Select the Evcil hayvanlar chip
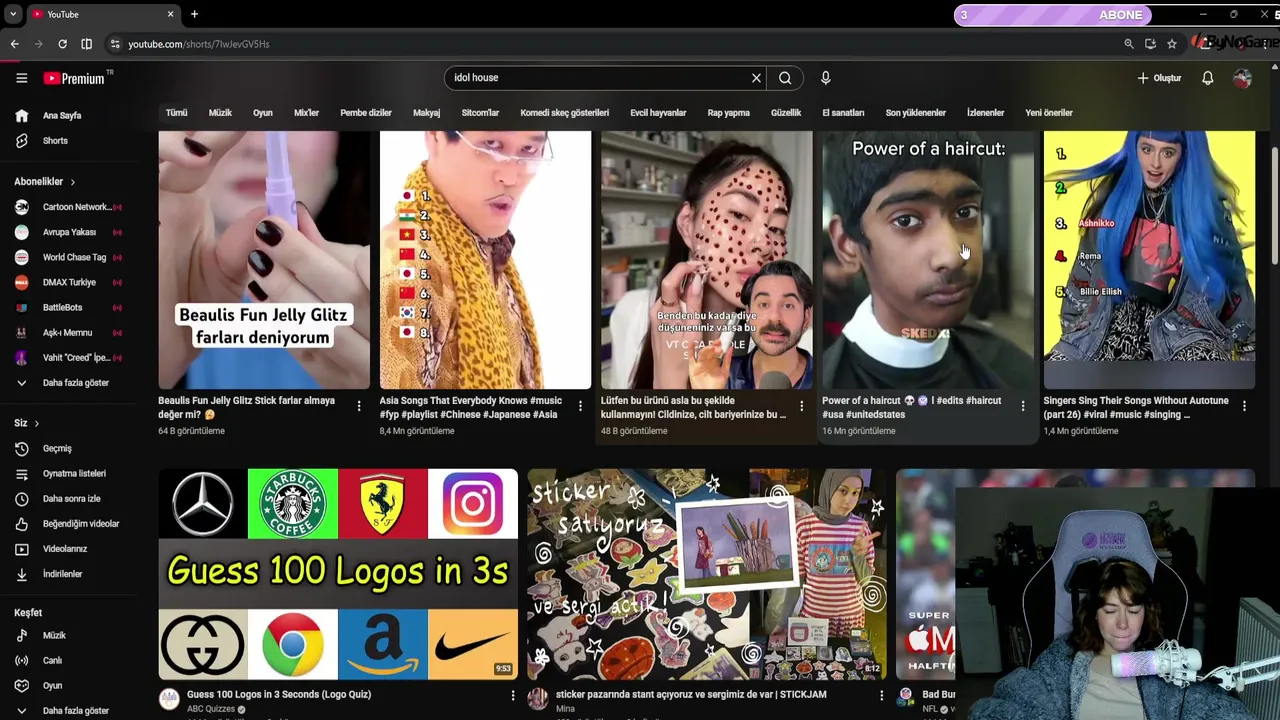The image size is (1280, 720). 658,113
